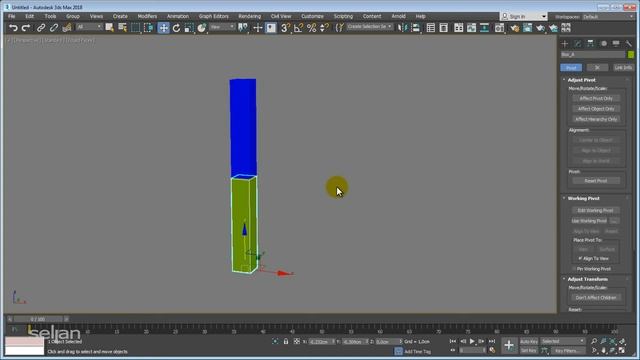Open the File menu

coord(11,16)
